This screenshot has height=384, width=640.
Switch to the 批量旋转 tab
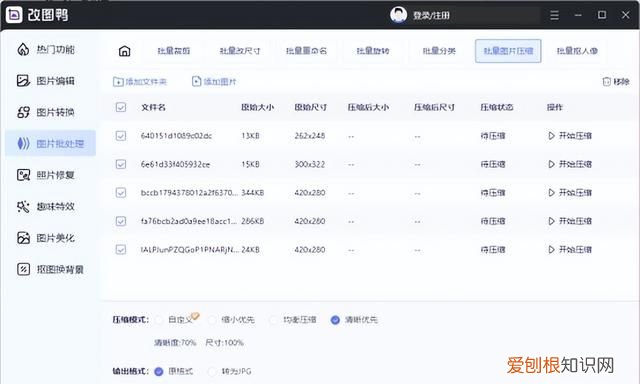tap(373, 51)
